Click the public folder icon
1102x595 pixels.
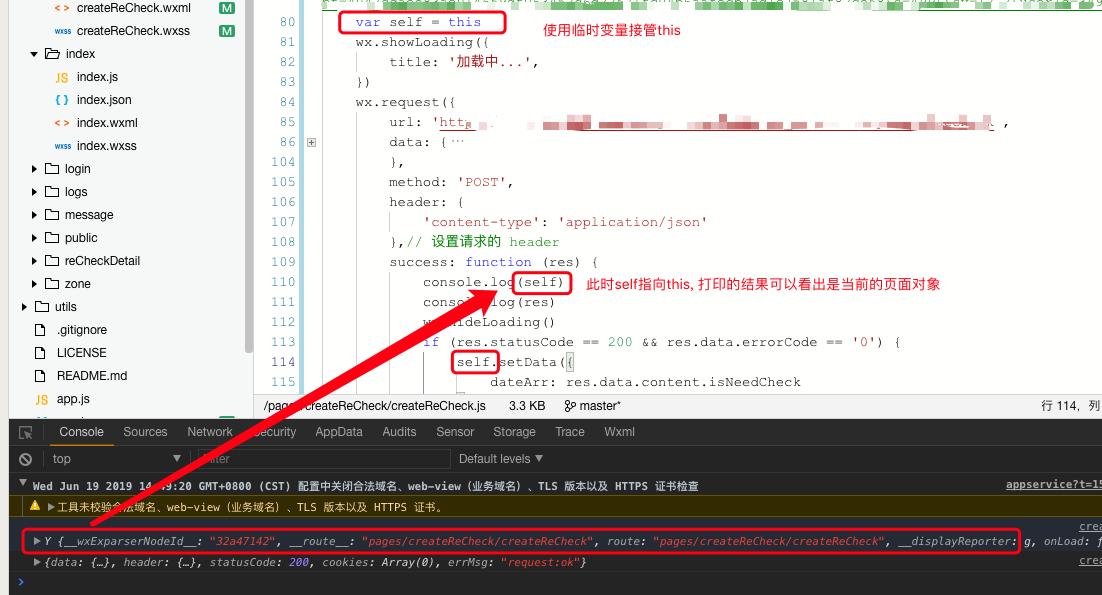click(52, 237)
